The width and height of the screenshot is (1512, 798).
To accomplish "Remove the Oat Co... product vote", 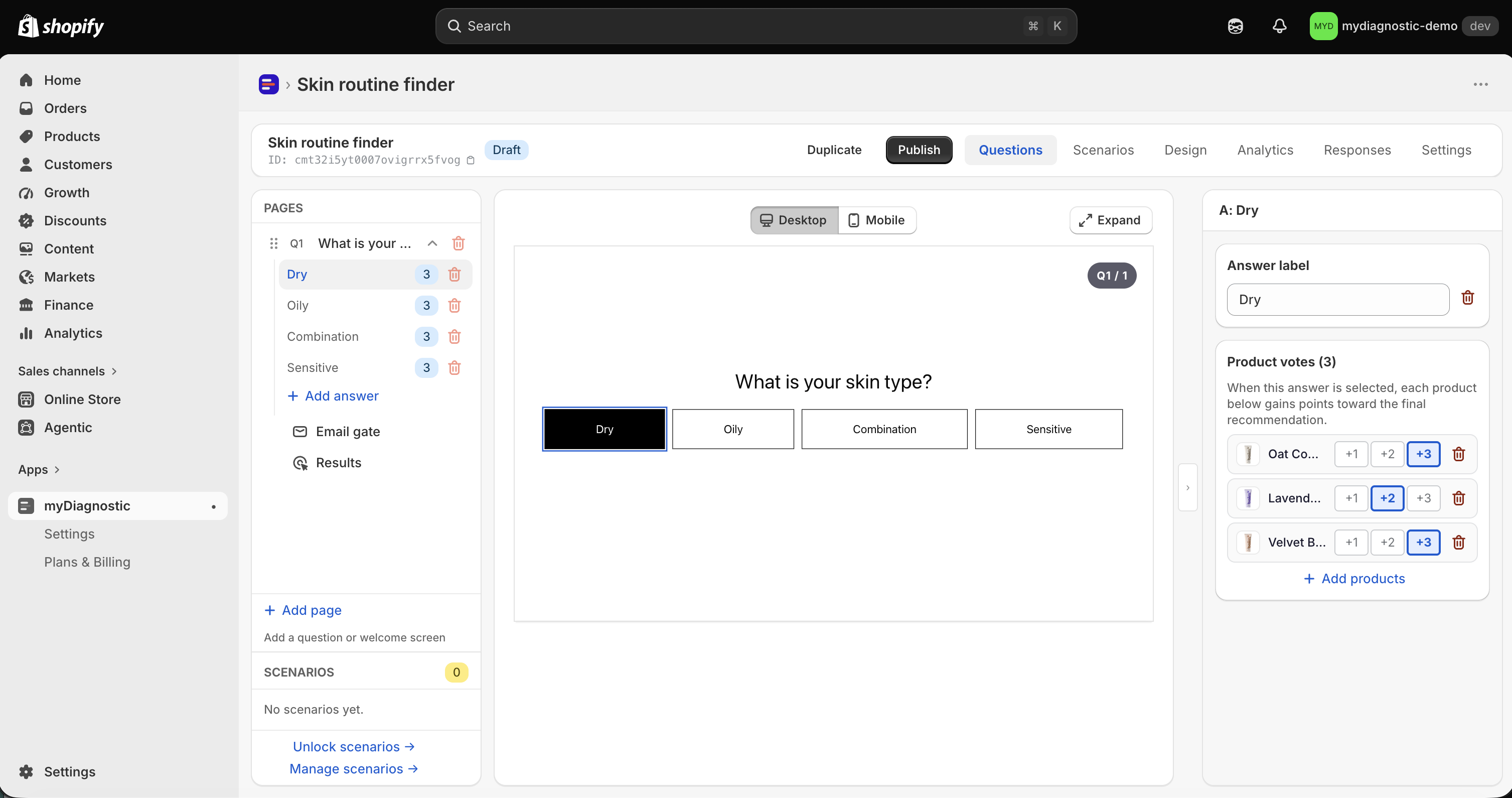I will point(1459,454).
